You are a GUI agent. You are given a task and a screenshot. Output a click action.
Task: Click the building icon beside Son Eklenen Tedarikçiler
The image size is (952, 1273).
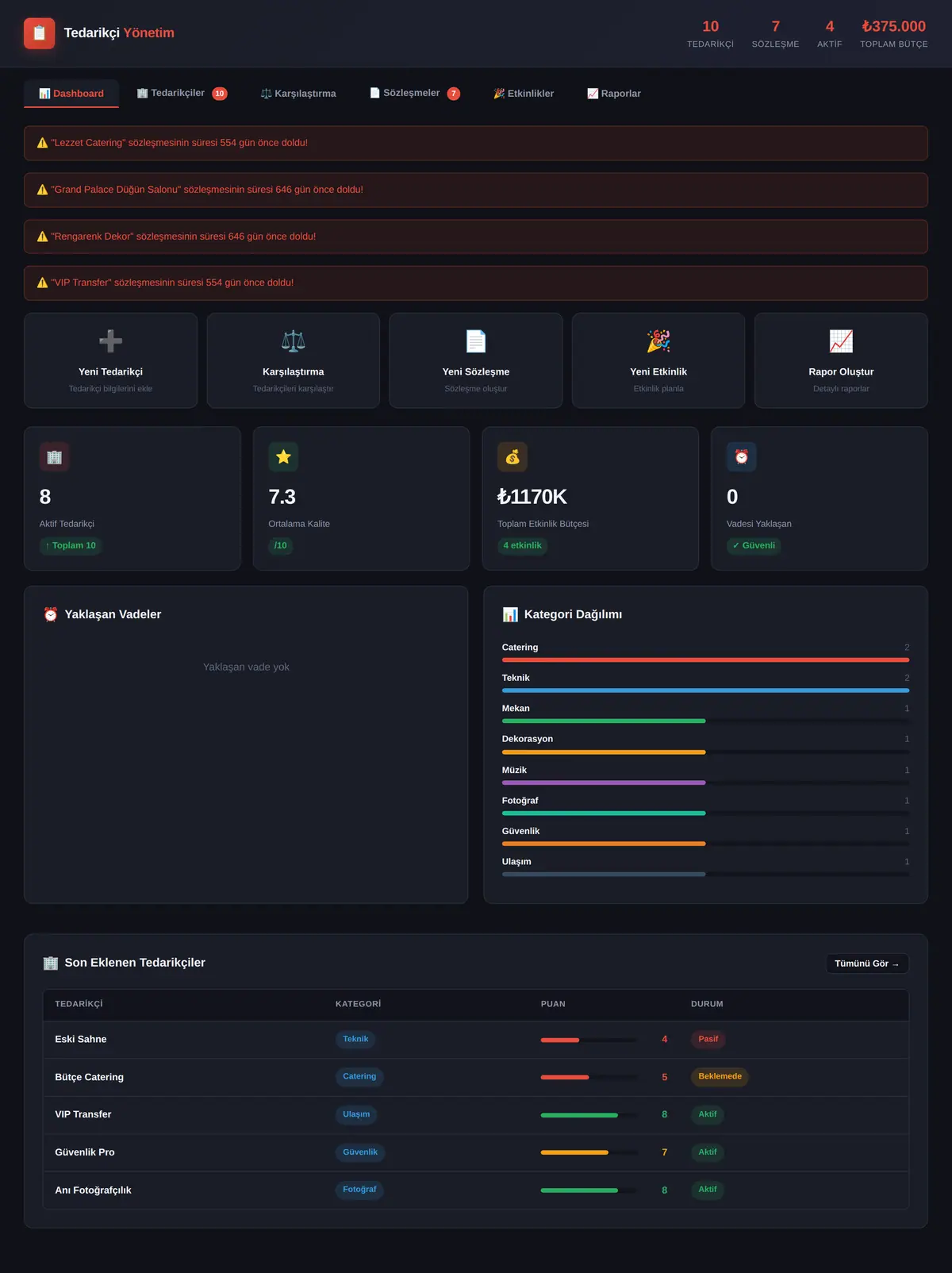51,963
